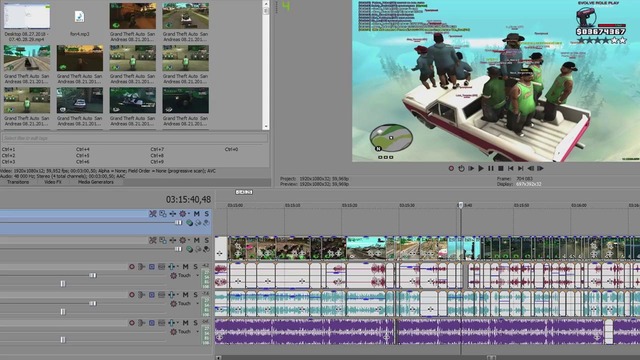The width and height of the screenshot is (640, 360).
Task: Switch to the Video FX tab
Action: point(53,182)
